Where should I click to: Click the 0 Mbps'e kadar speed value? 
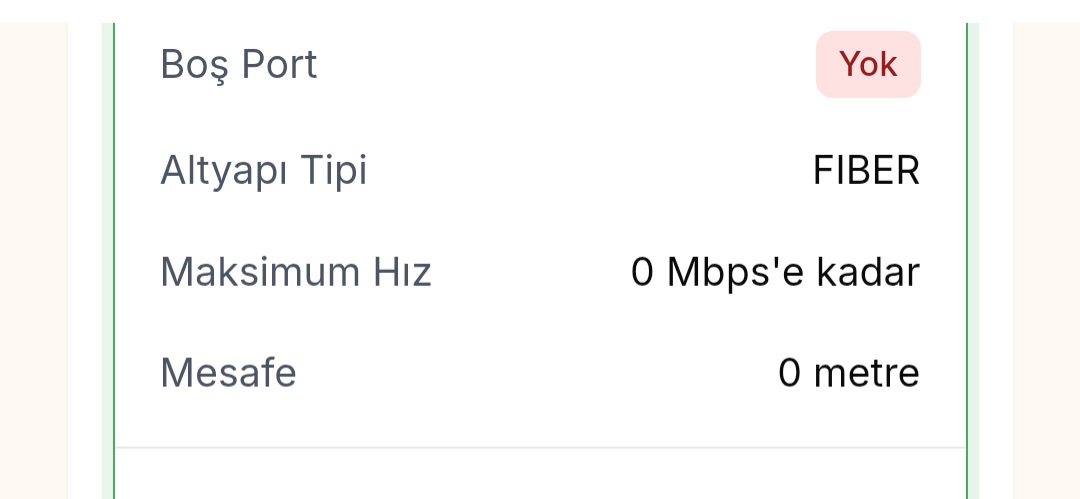[775, 272]
